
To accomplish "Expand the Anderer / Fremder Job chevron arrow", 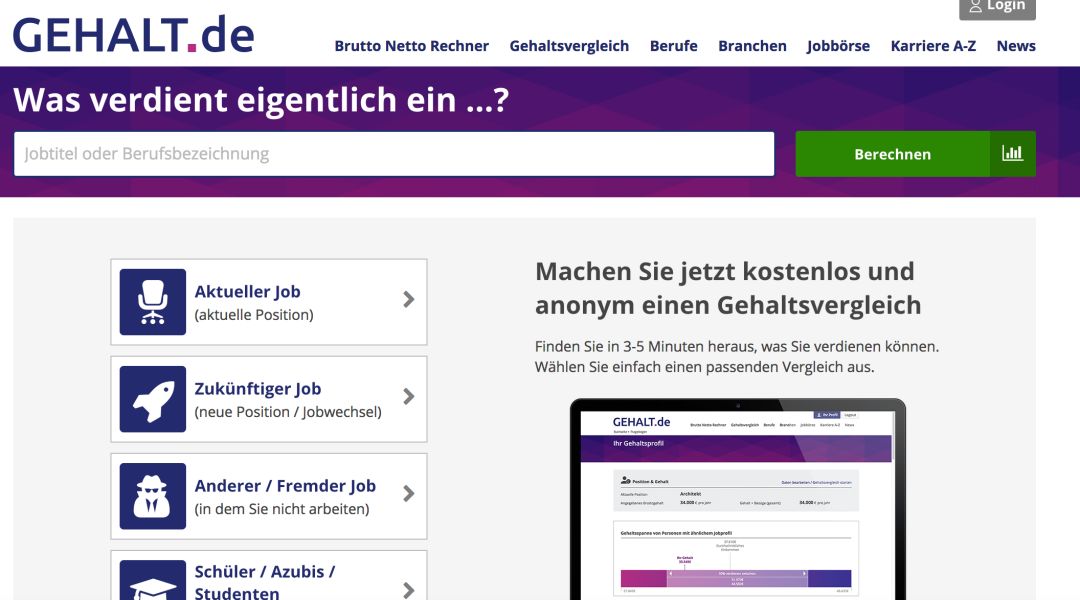I will click(408, 493).
